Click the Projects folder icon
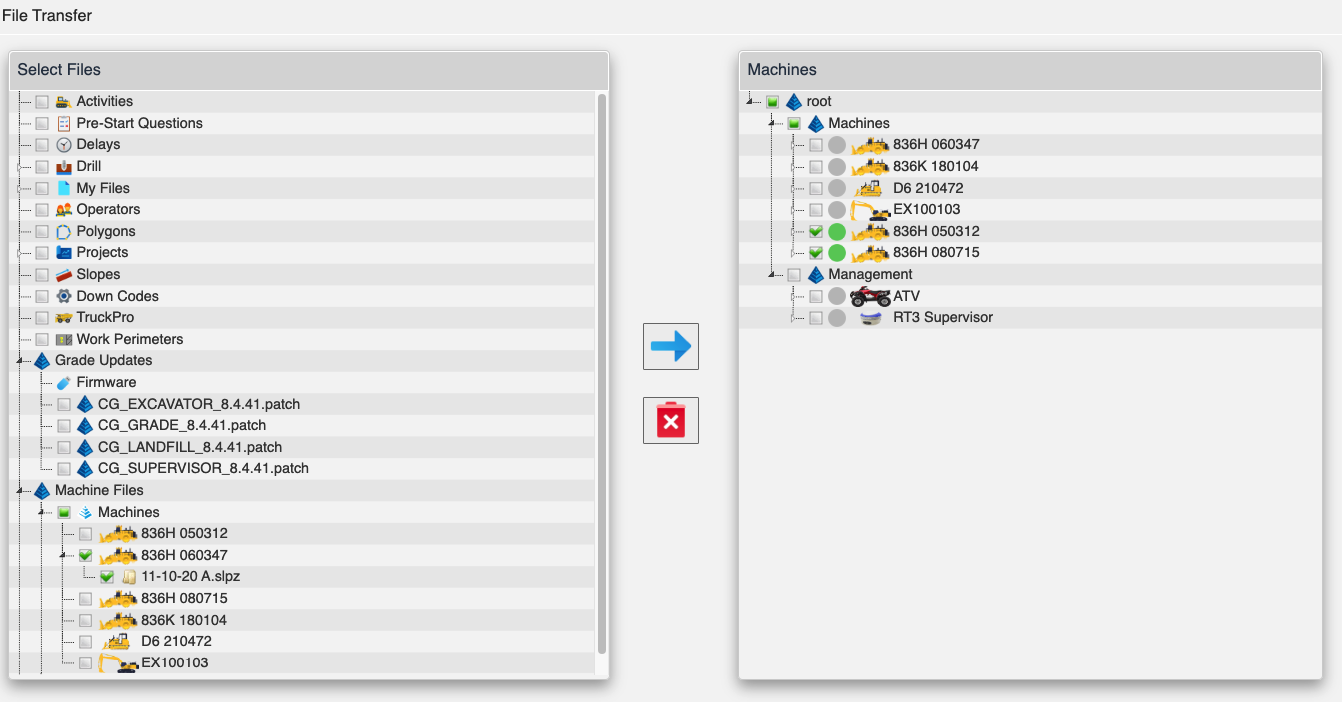Screen dimensions: 1342x702 pos(64,252)
